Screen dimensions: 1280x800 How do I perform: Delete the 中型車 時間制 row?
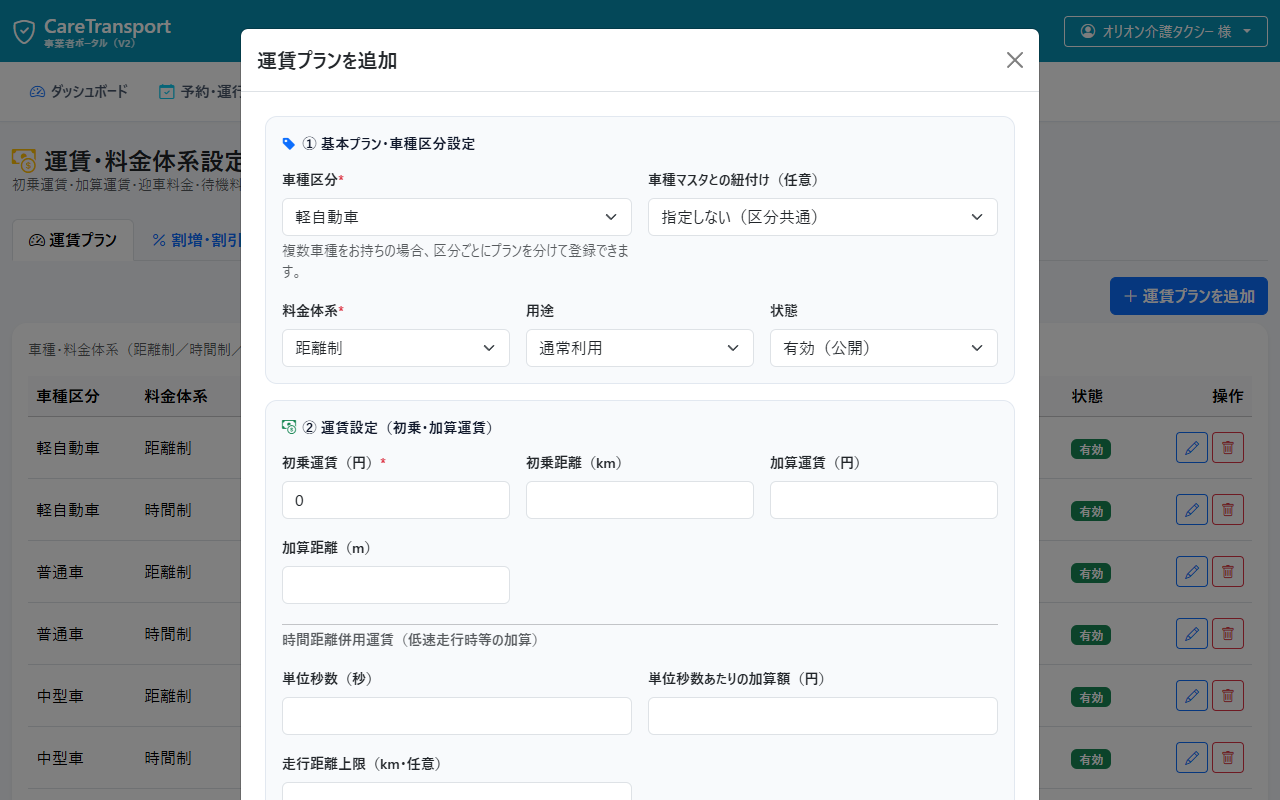1228,758
